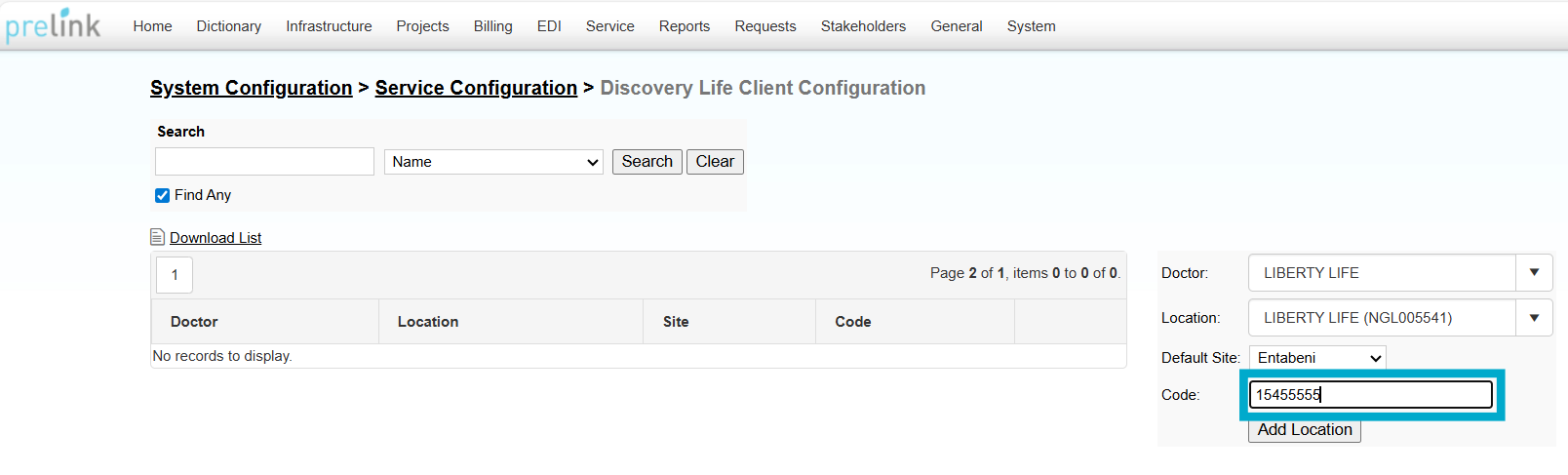Viewport: 1568px width, 475px height.
Task: Click the Code input field
Action: (x=1371, y=395)
